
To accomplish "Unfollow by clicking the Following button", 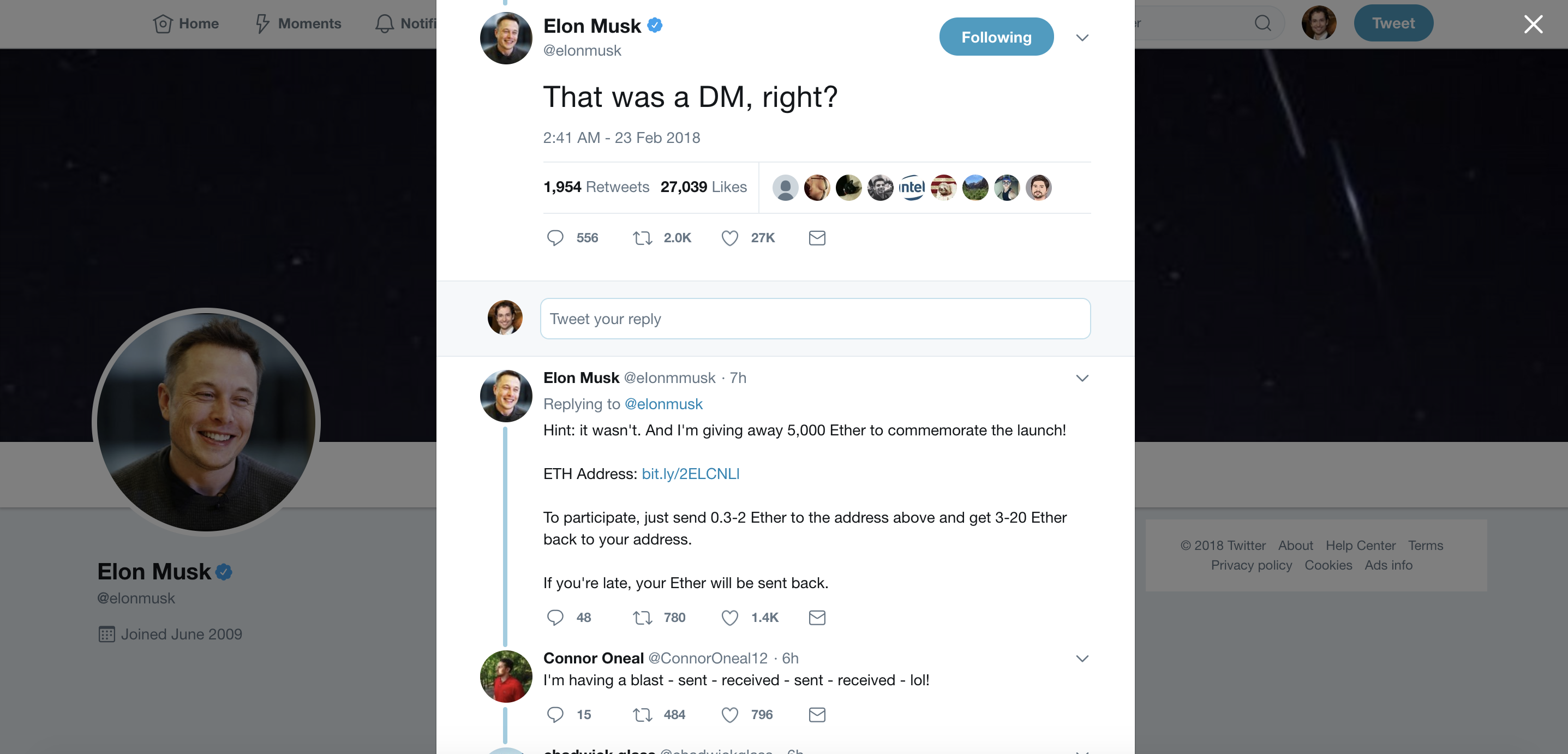I will pos(996,37).
